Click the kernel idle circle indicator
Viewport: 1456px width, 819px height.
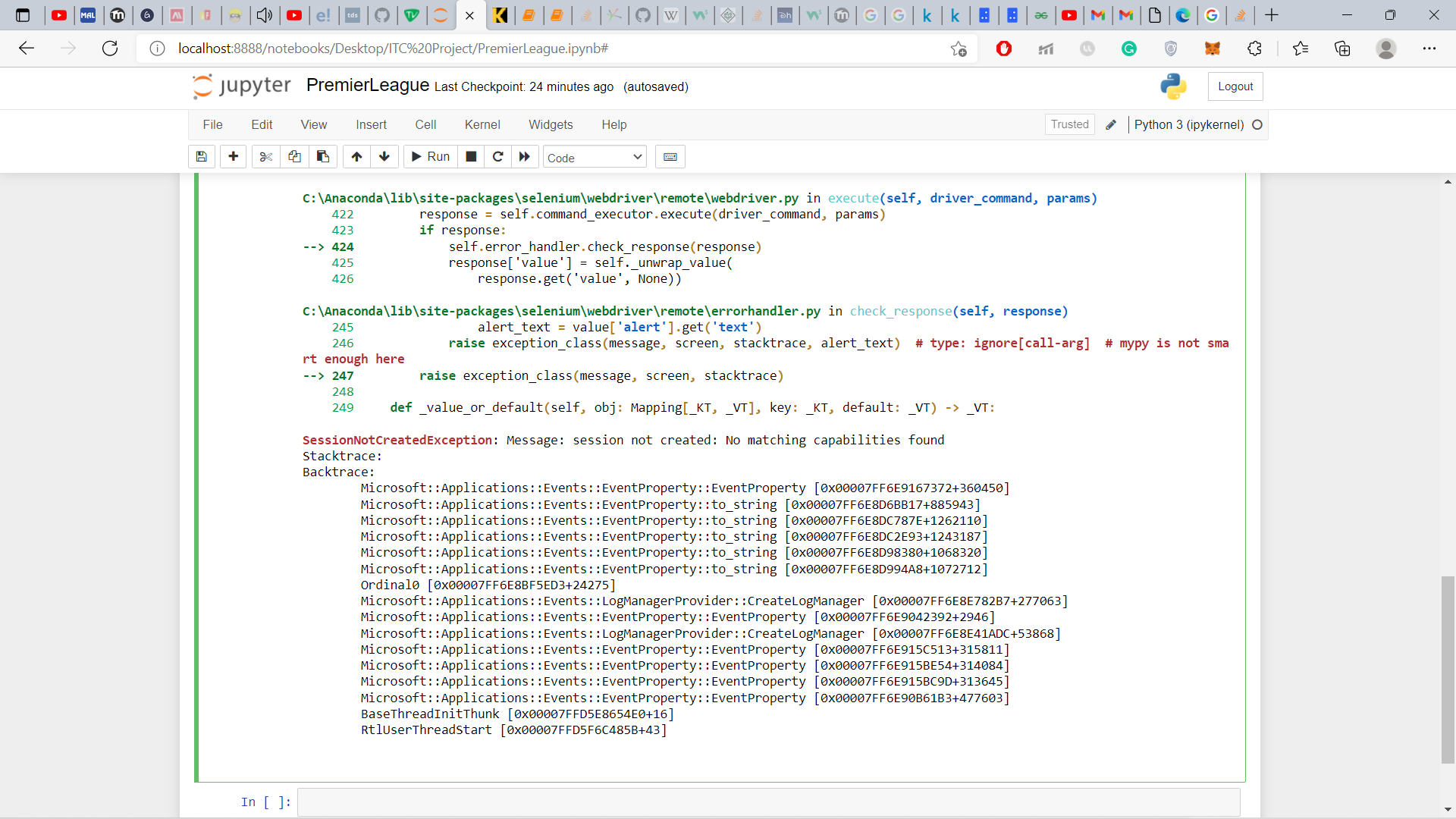tap(1257, 124)
